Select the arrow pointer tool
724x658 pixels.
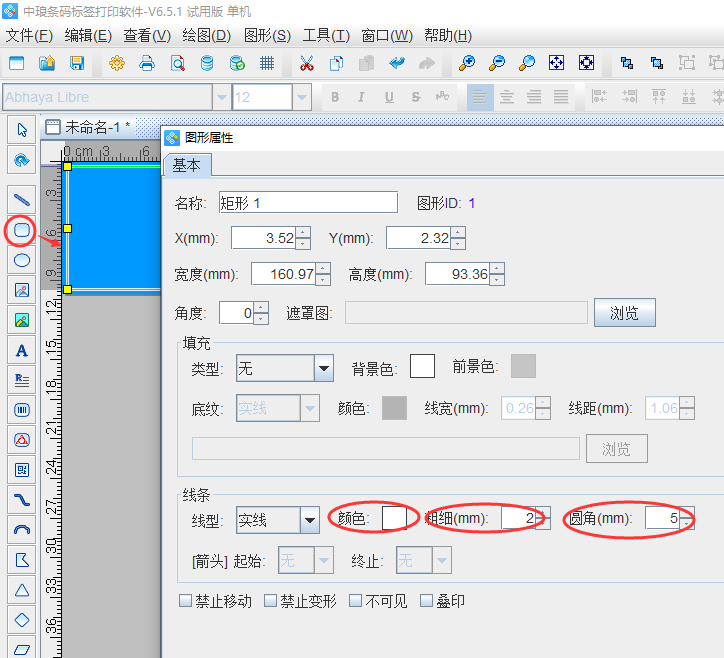(x=22, y=130)
